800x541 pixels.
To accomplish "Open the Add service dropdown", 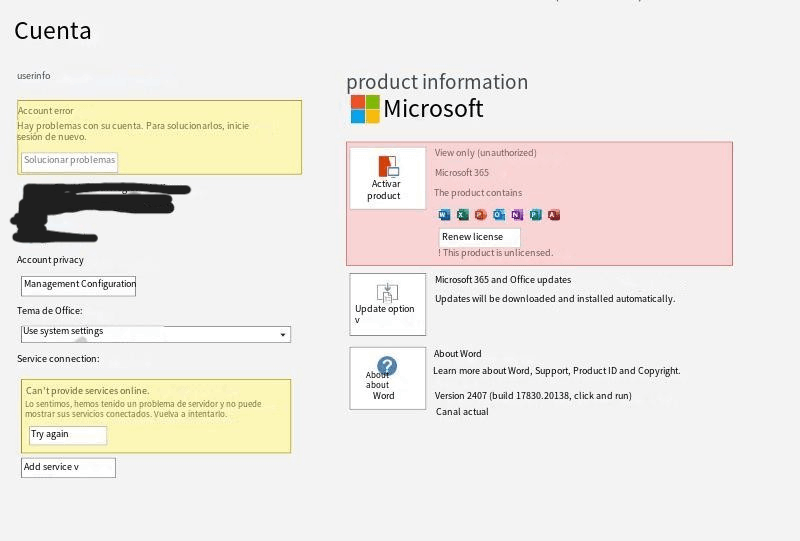I will tap(68, 468).
